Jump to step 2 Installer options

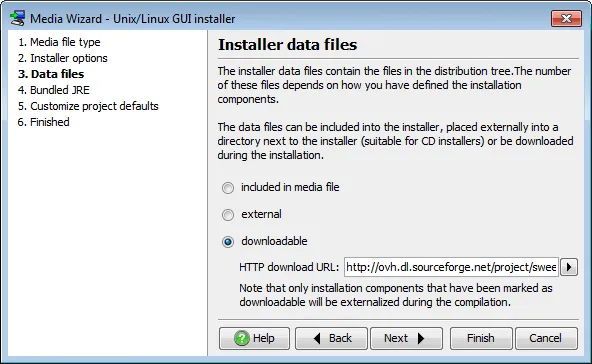pyautogui.click(x=63, y=58)
